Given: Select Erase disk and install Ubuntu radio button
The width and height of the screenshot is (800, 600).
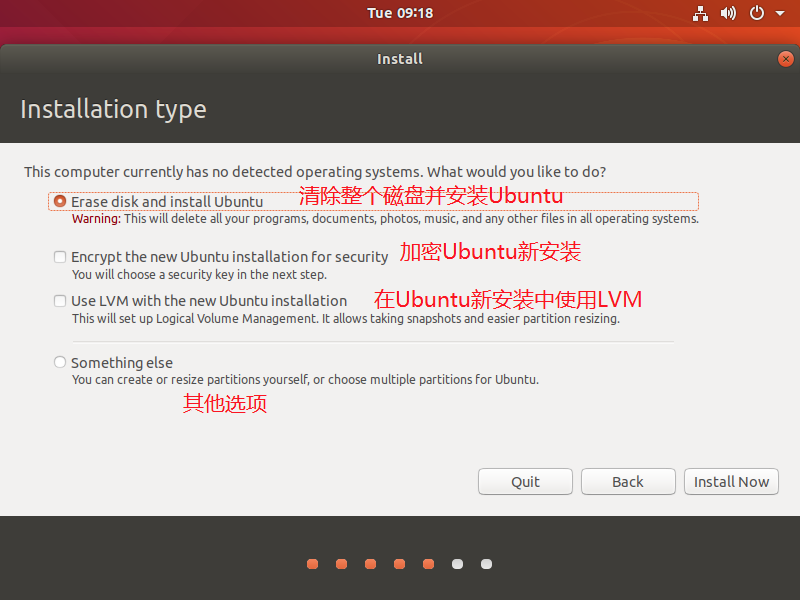Looking at the screenshot, I should click(x=60, y=201).
